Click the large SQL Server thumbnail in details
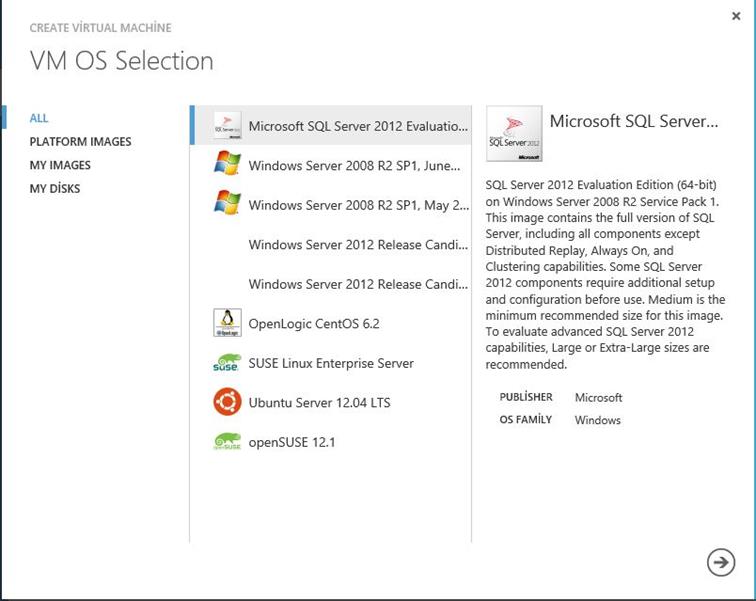The height and width of the screenshot is (601, 756). pyautogui.click(x=514, y=134)
